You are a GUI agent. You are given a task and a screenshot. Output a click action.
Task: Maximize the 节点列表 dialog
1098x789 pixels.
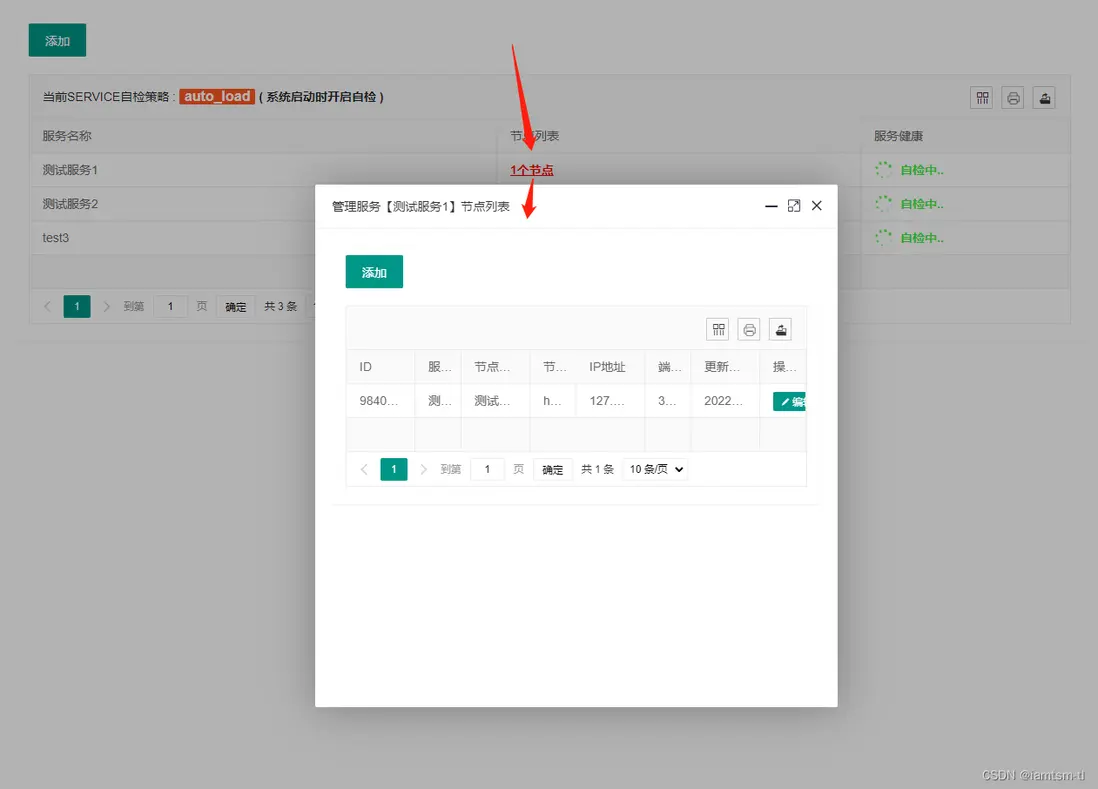(x=793, y=206)
